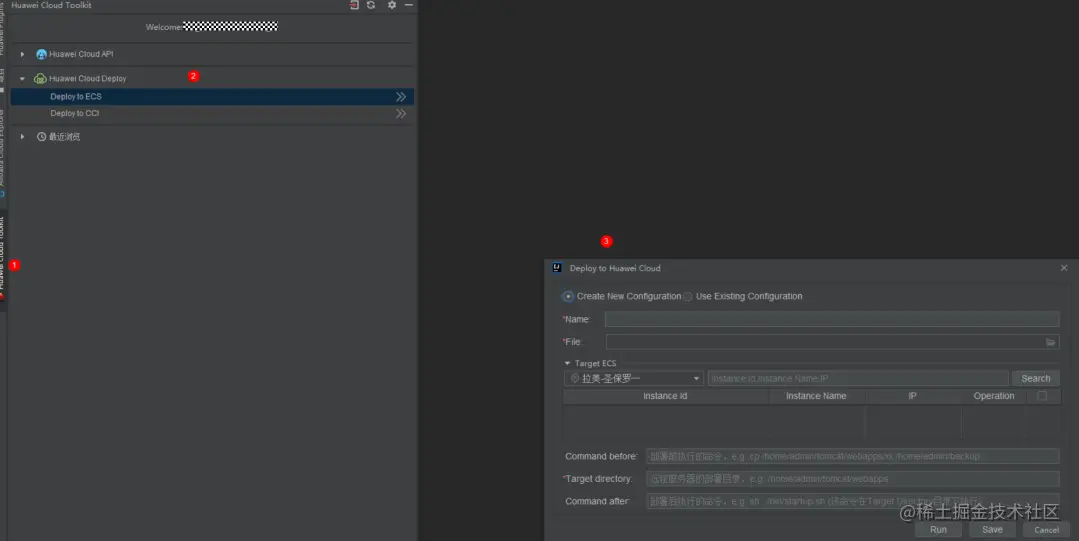Click the Operation column header
This screenshot has height=541, width=1079.
click(x=994, y=396)
